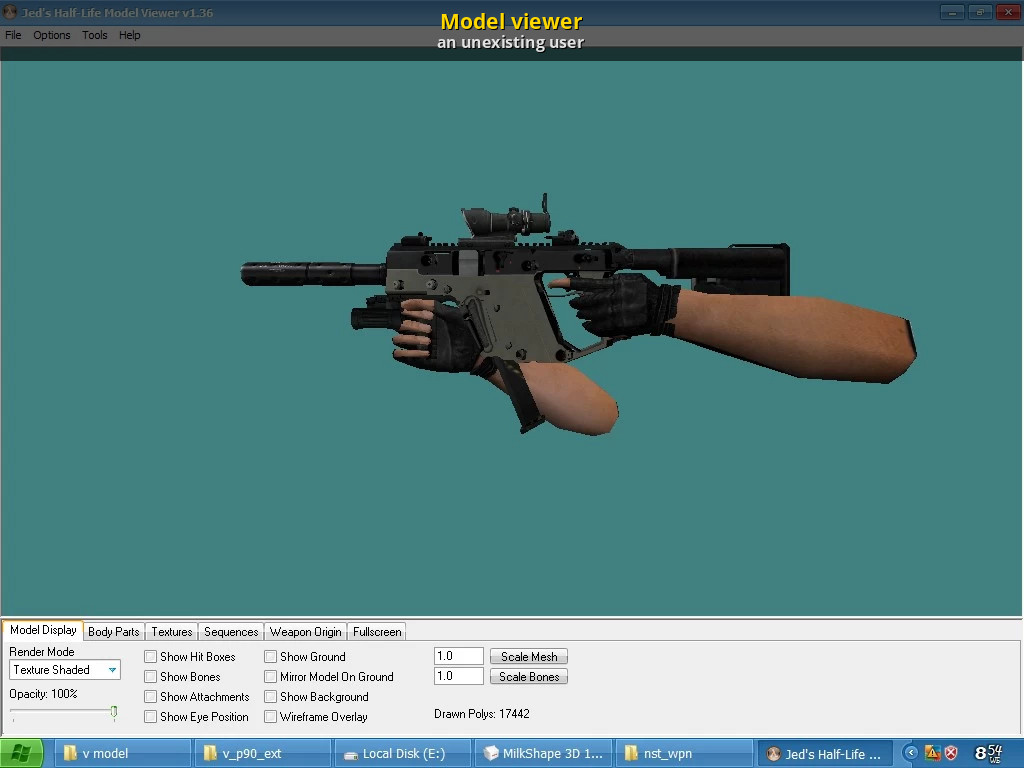Check the Wireframe Overlay option
Viewport: 1024px width, 768px height.
271,717
